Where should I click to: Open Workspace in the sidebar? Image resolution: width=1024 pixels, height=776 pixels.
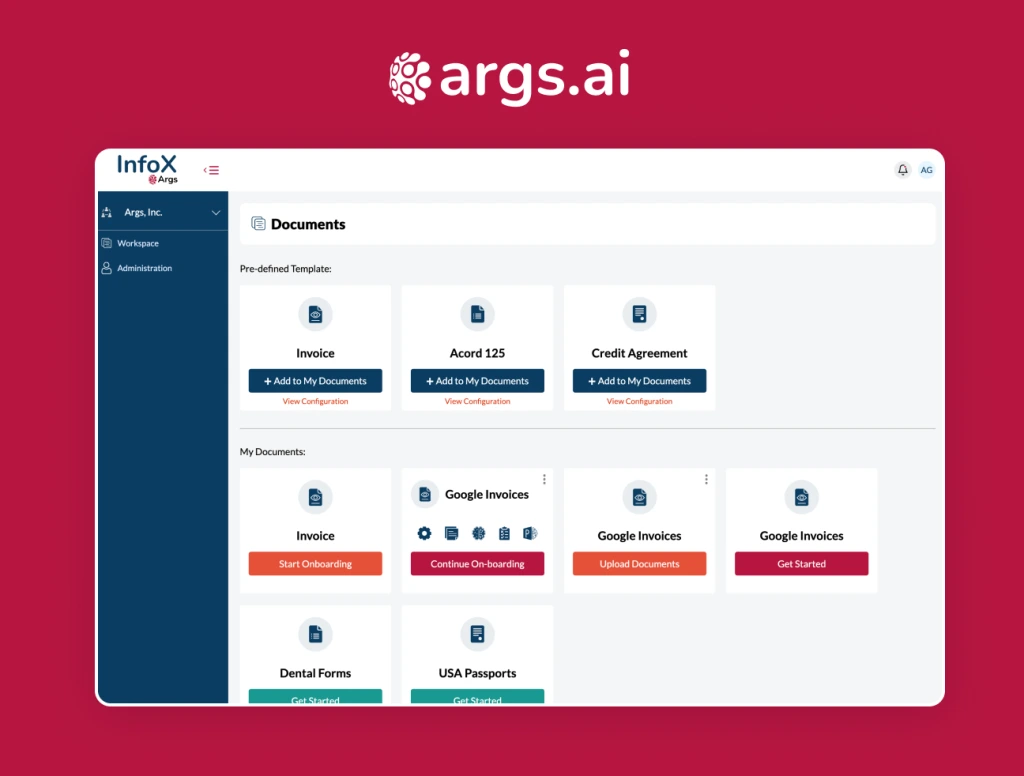(x=137, y=243)
